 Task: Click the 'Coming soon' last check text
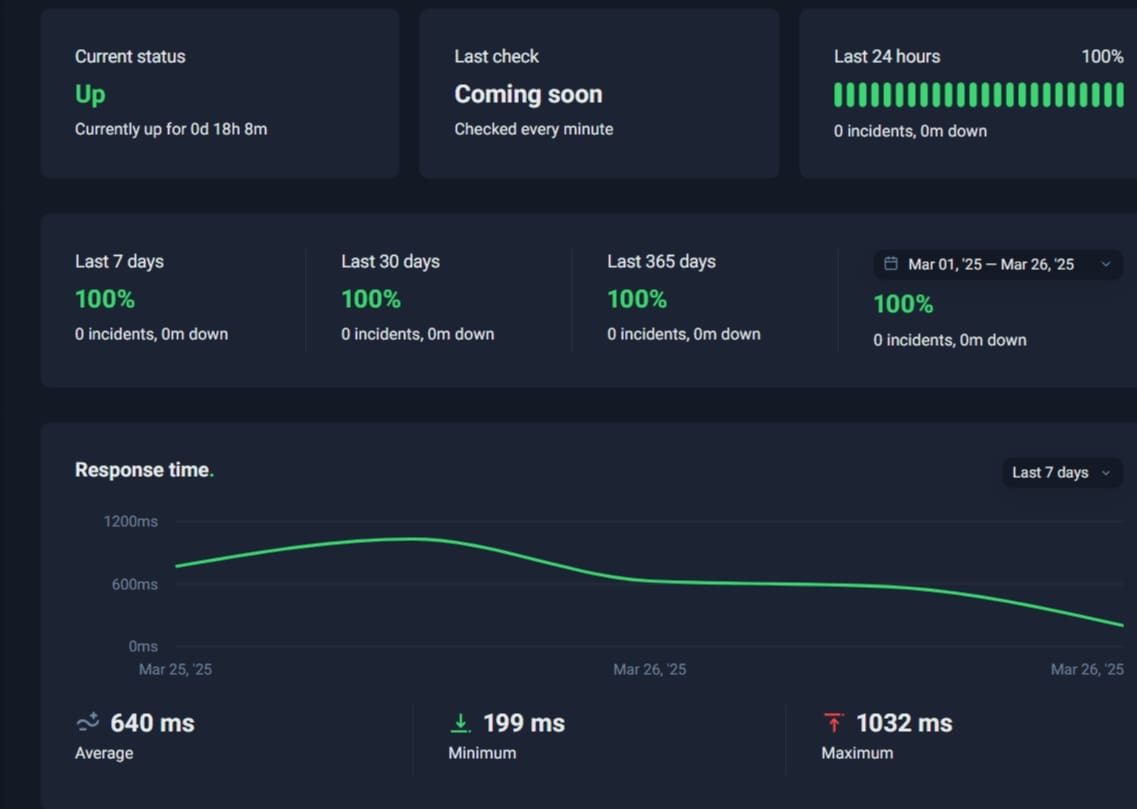(x=528, y=94)
